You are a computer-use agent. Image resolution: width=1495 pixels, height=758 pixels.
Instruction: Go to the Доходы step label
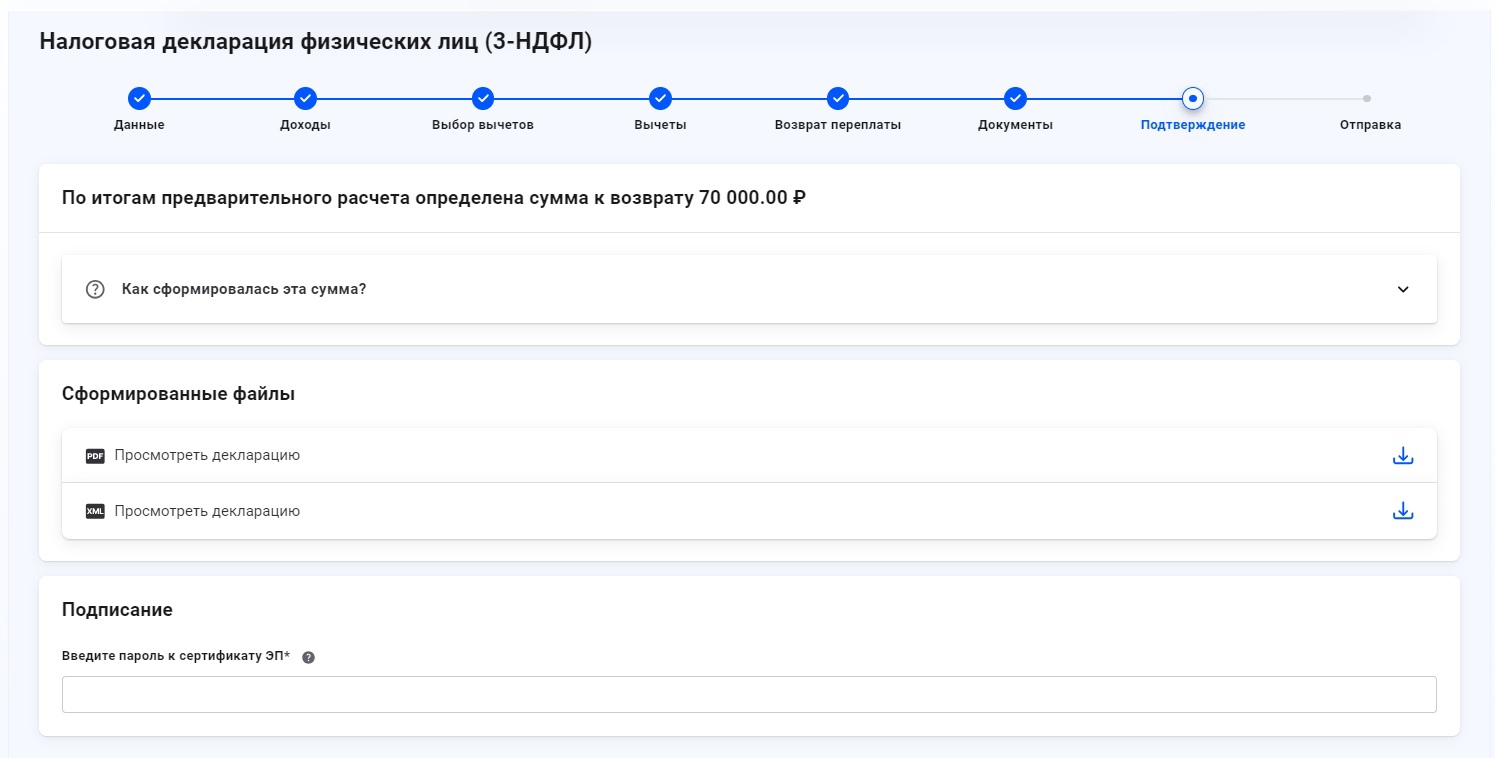click(305, 125)
